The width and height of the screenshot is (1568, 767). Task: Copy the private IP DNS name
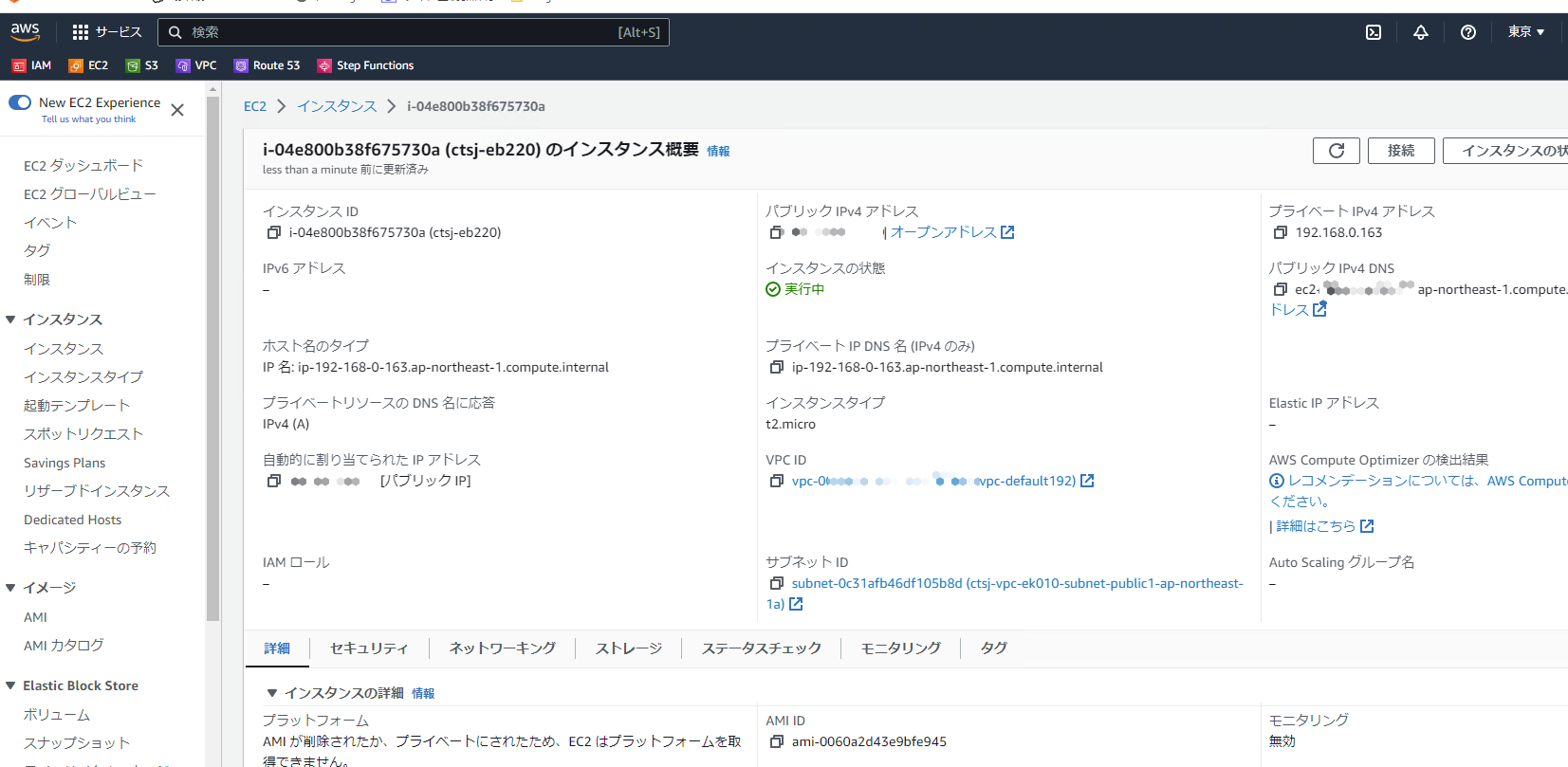pos(776,367)
